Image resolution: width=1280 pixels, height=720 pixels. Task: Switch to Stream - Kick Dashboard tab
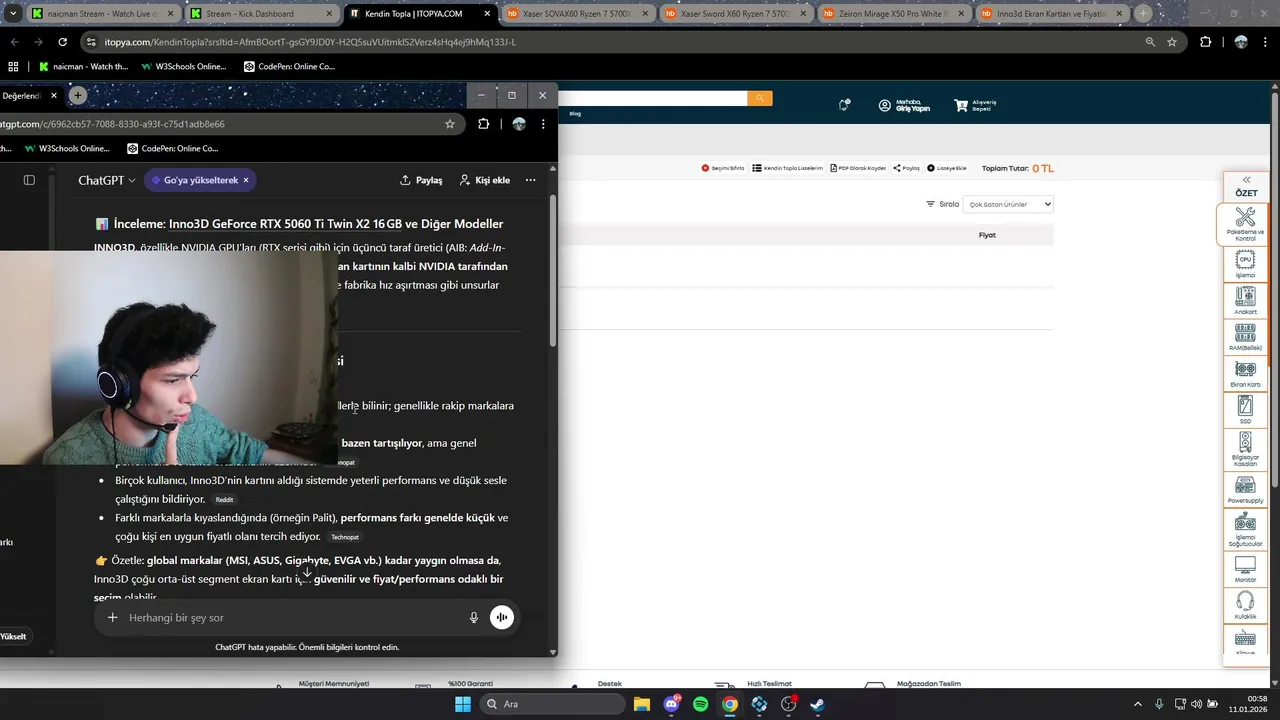260,14
